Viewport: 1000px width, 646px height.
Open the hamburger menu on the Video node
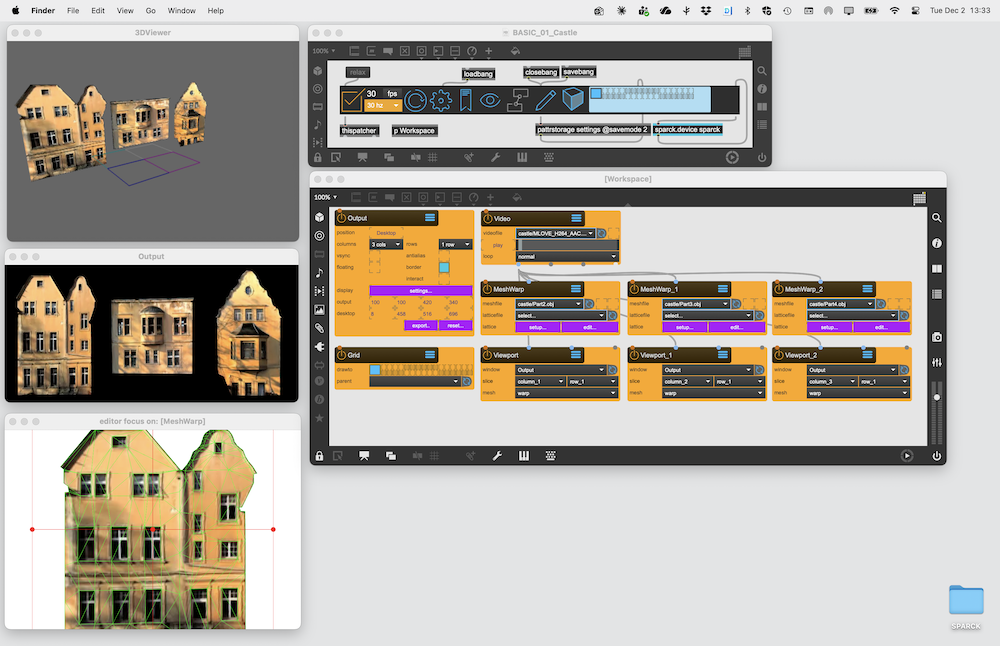click(577, 218)
